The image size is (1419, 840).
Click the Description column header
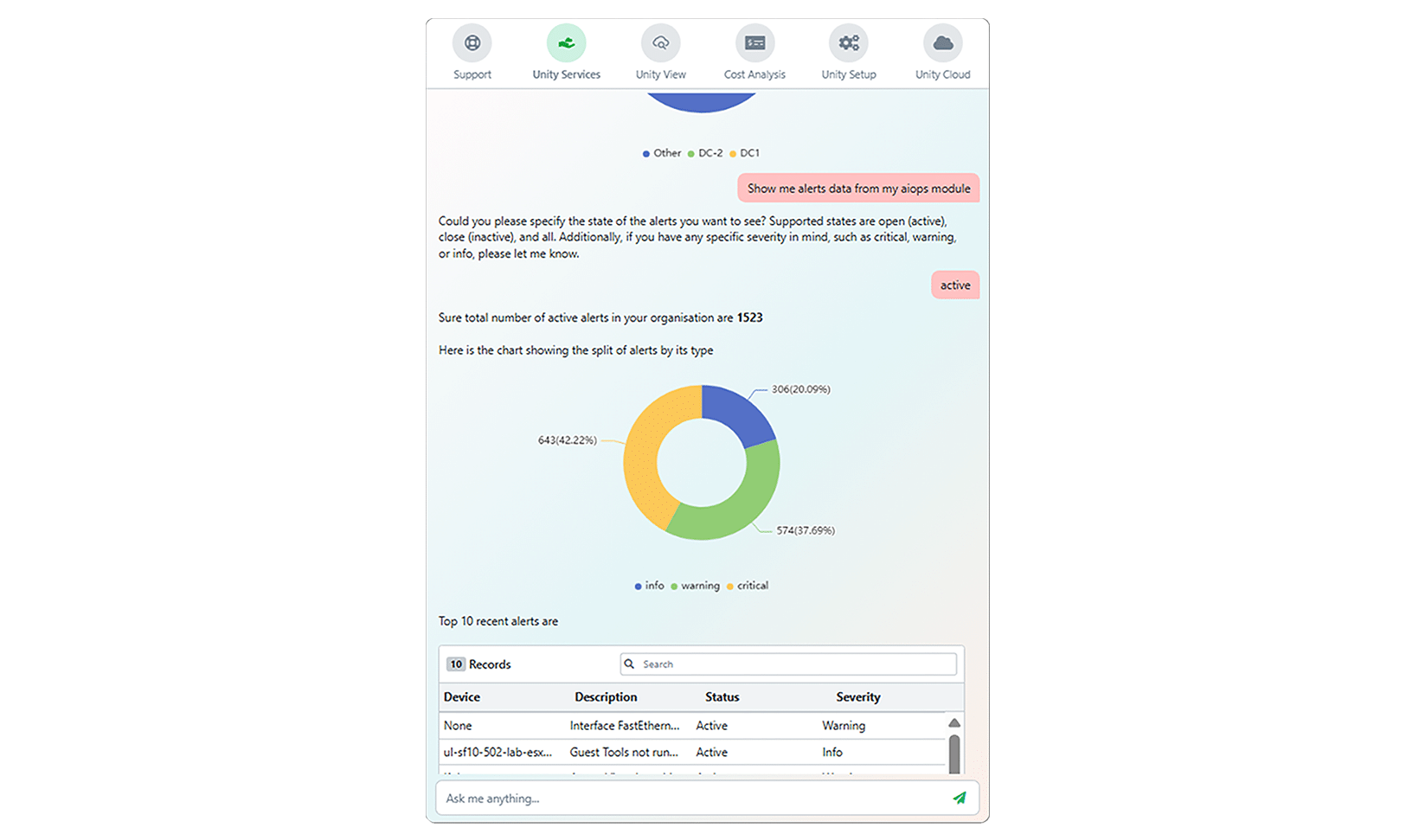pos(606,696)
